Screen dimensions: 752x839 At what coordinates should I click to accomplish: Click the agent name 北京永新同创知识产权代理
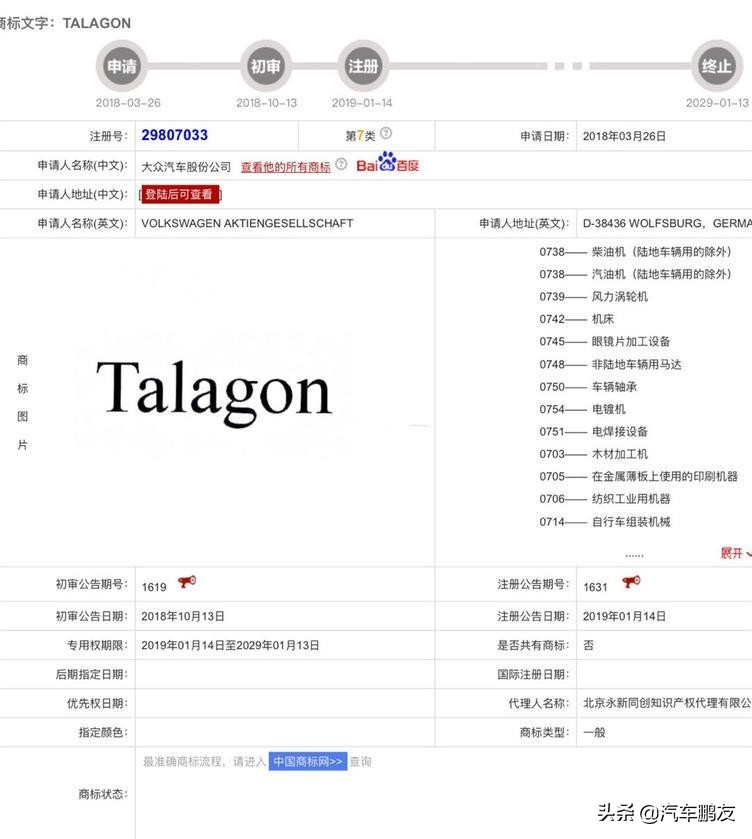667,703
